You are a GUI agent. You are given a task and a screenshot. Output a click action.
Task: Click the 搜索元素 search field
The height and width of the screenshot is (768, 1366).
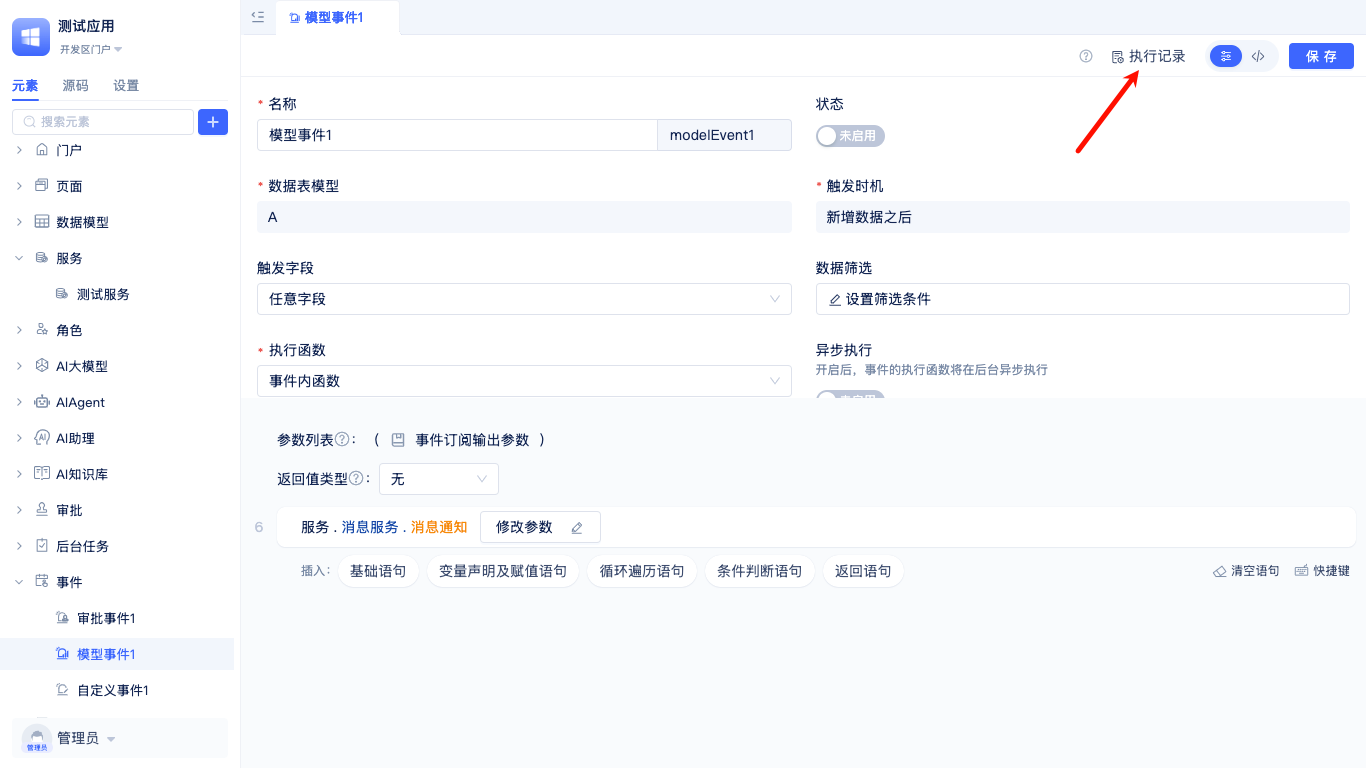pyautogui.click(x=103, y=122)
